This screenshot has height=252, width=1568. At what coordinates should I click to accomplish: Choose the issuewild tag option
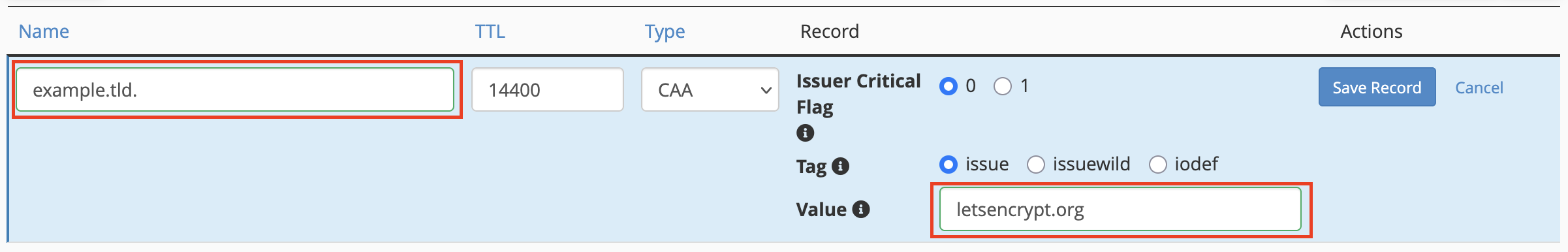1035,164
